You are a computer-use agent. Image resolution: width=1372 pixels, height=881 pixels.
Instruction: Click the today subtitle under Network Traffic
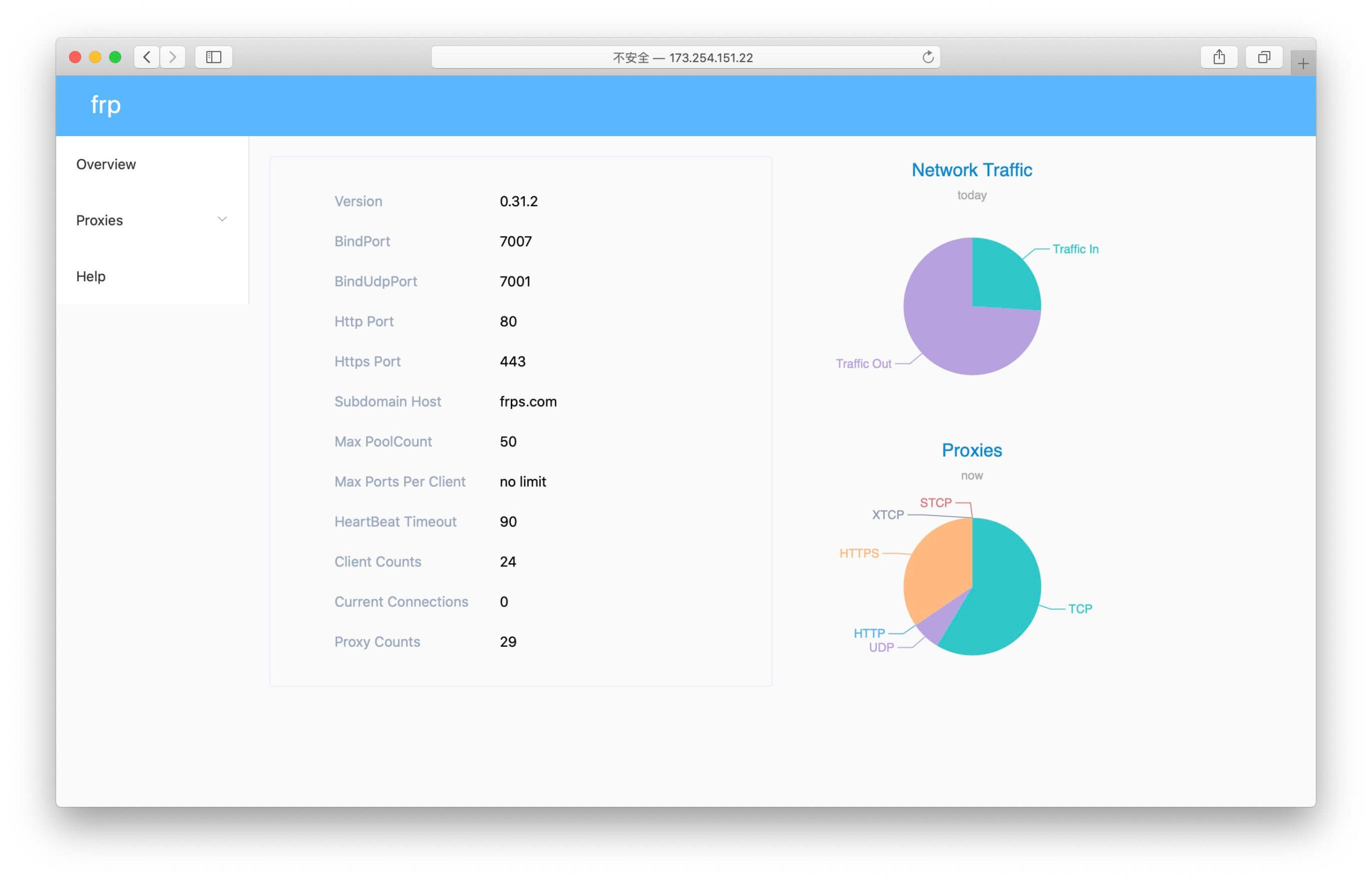[x=972, y=196]
